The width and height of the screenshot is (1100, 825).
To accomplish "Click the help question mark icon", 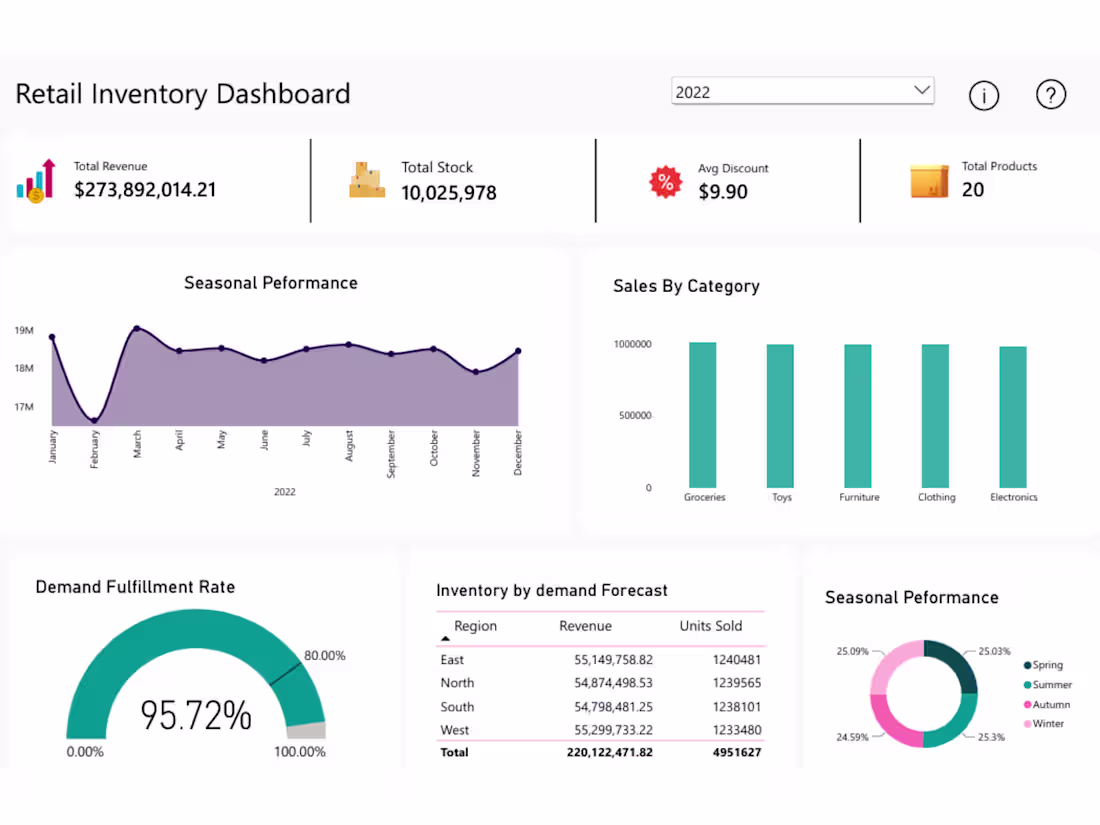I will coord(1050,94).
